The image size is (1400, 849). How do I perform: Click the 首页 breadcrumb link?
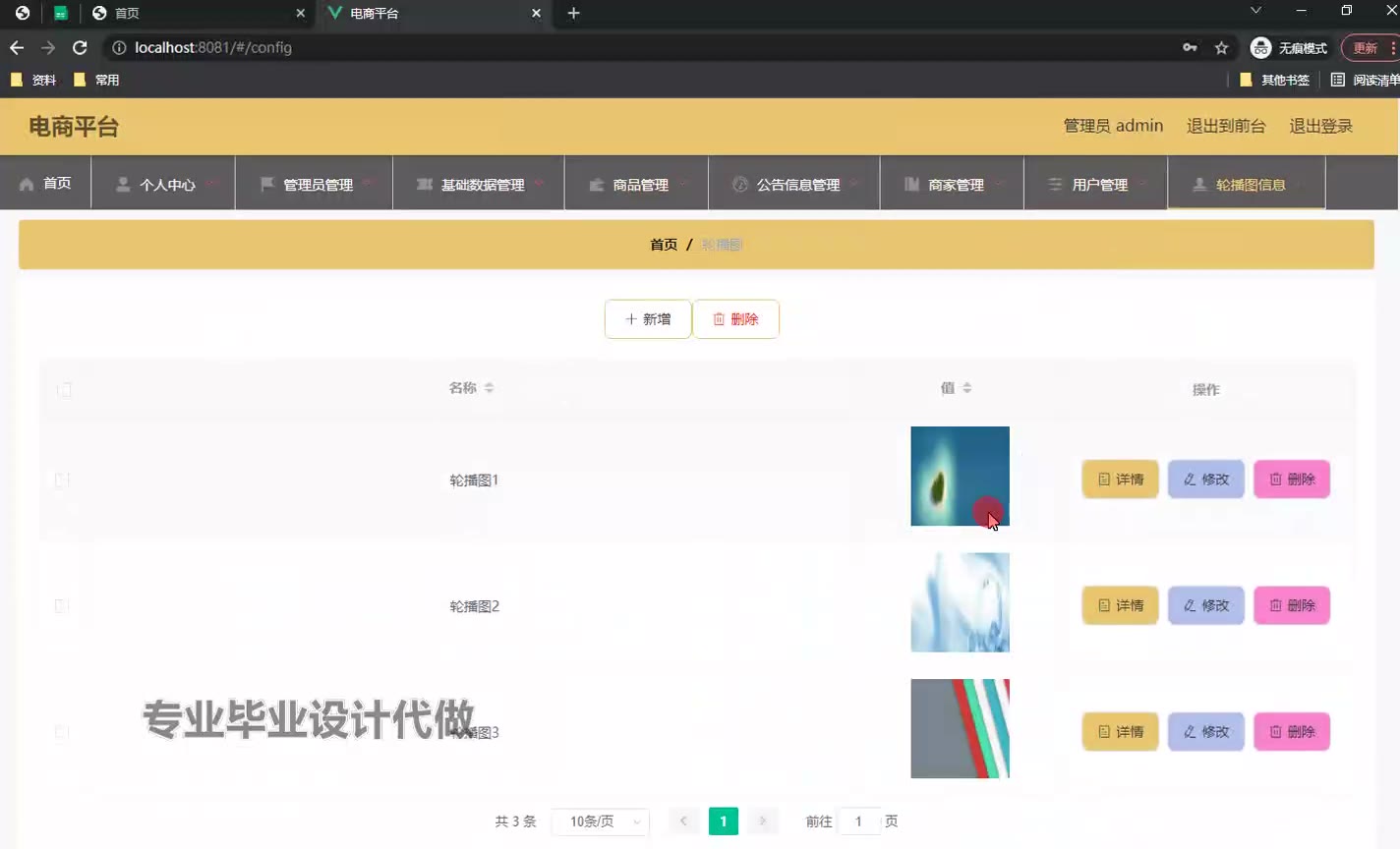(664, 245)
